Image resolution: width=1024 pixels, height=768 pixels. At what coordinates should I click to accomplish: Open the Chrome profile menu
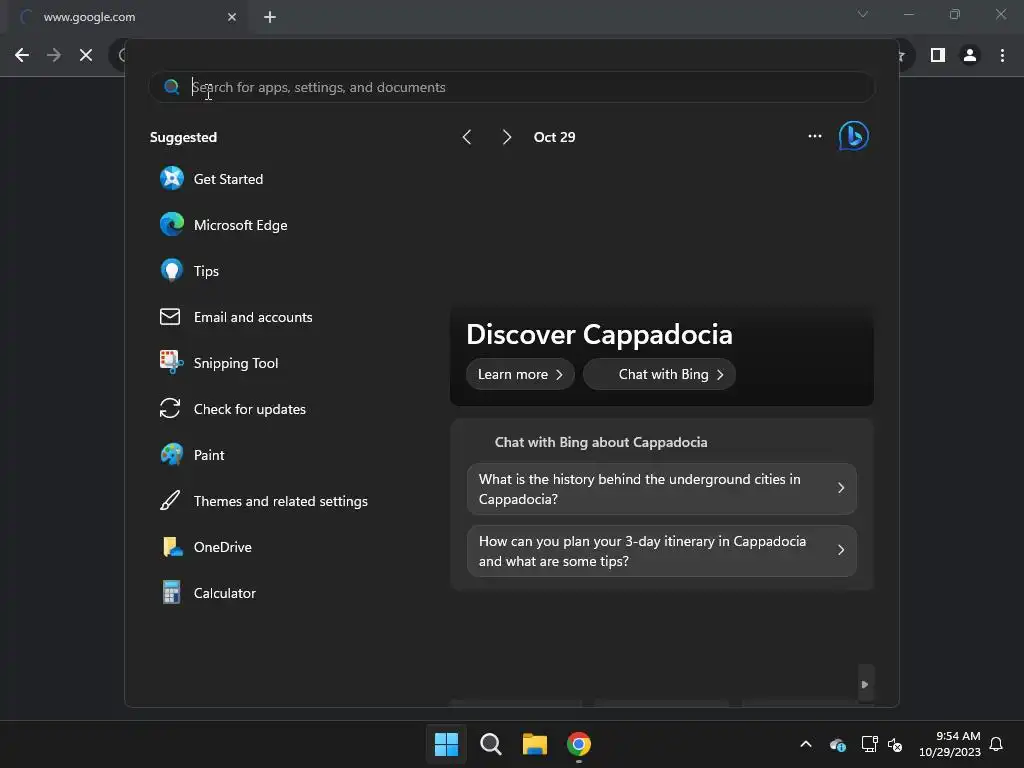coord(970,56)
